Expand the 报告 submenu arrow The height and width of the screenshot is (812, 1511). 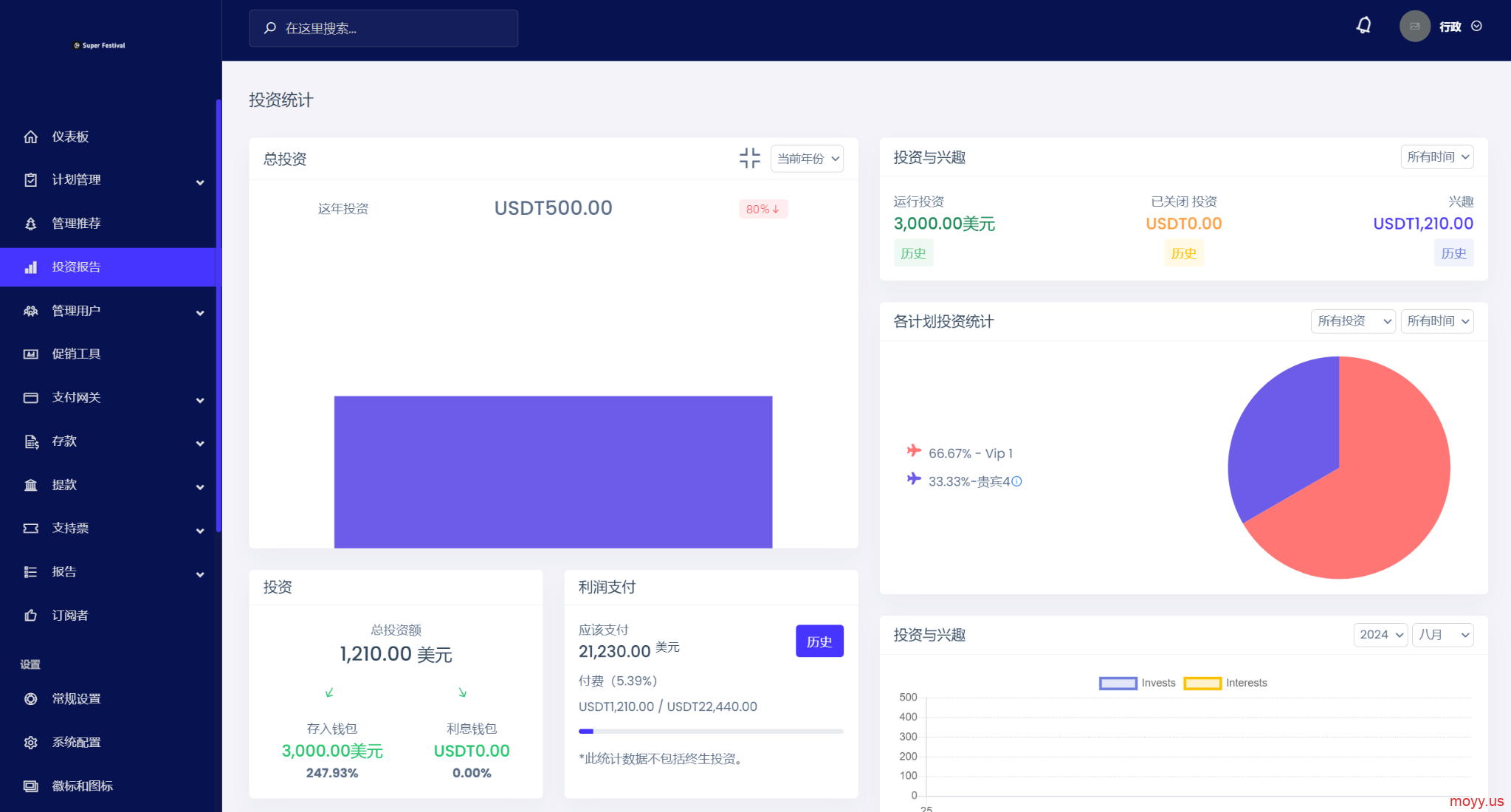pyautogui.click(x=200, y=574)
